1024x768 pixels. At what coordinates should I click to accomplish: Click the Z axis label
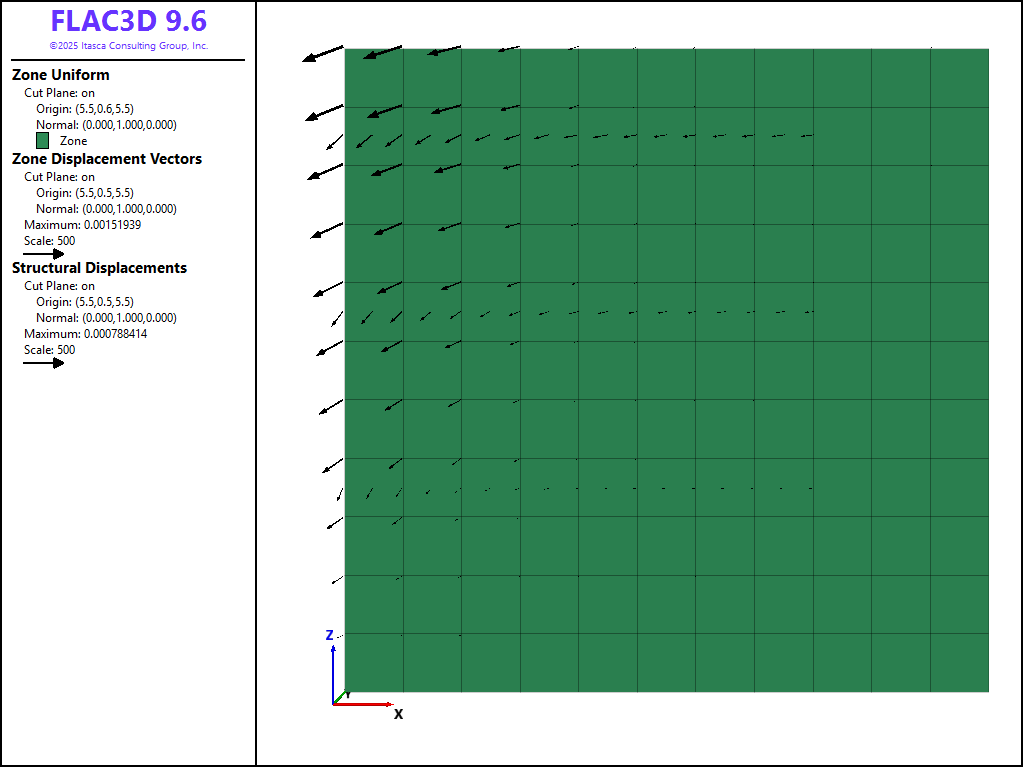tap(329, 635)
